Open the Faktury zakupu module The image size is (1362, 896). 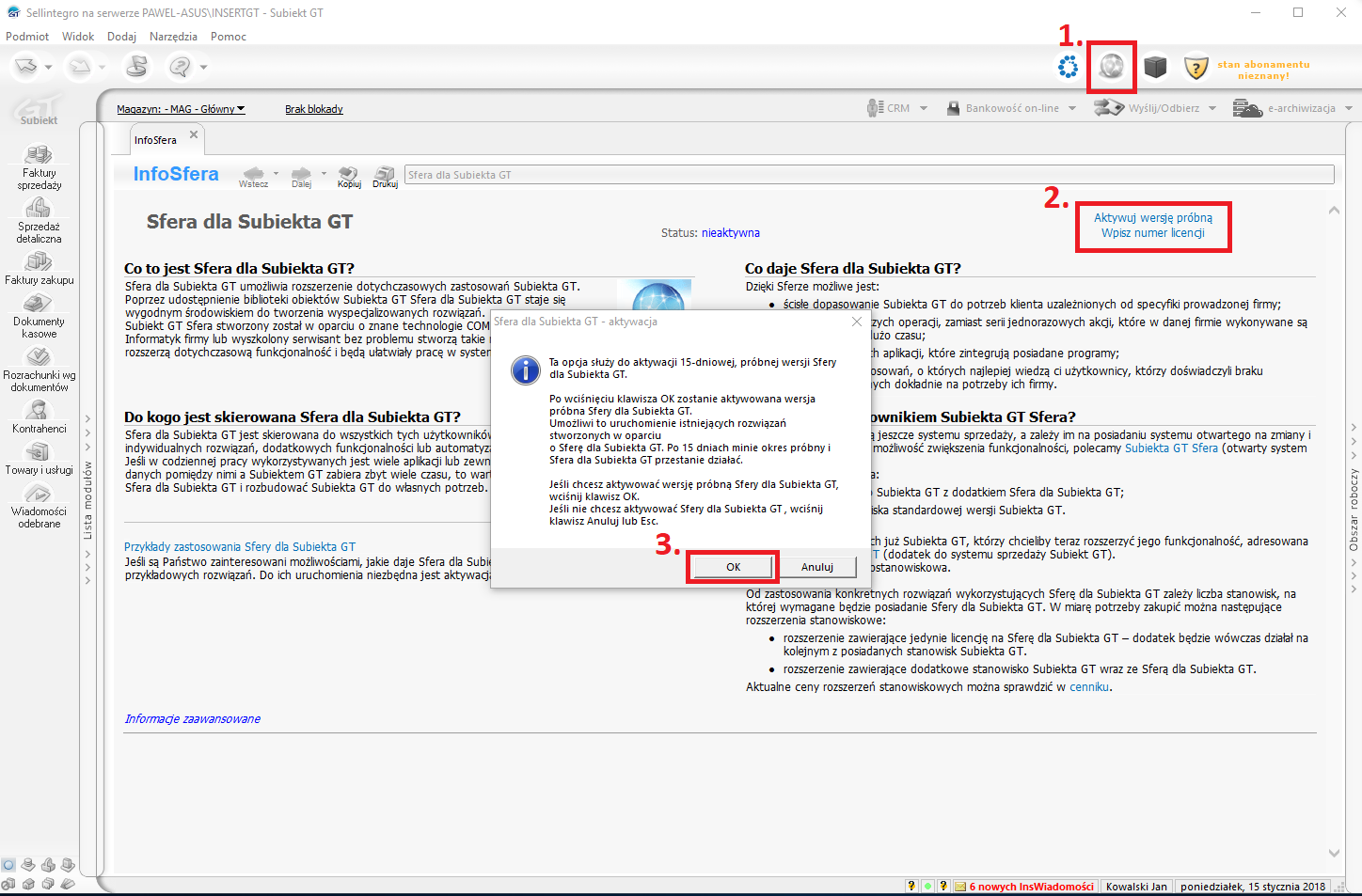coord(39,268)
